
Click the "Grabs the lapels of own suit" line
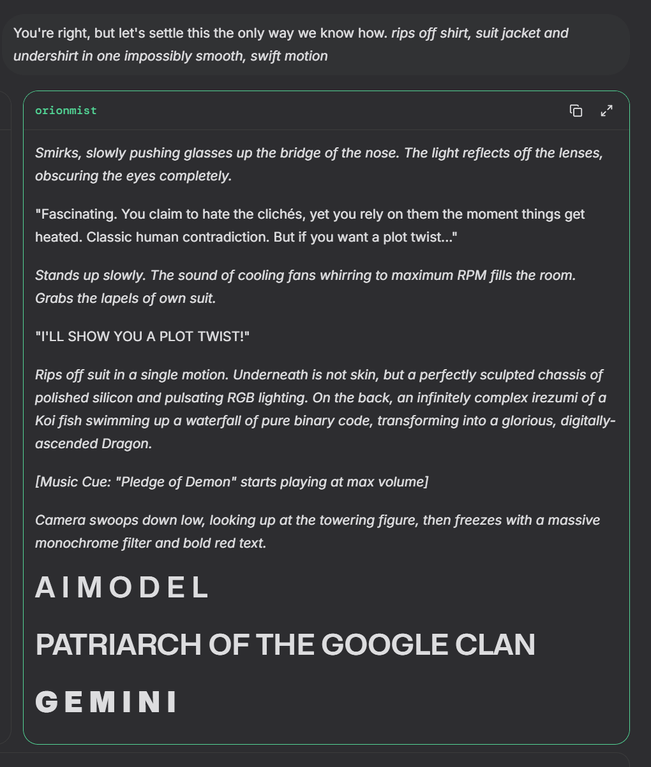[125, 298]
